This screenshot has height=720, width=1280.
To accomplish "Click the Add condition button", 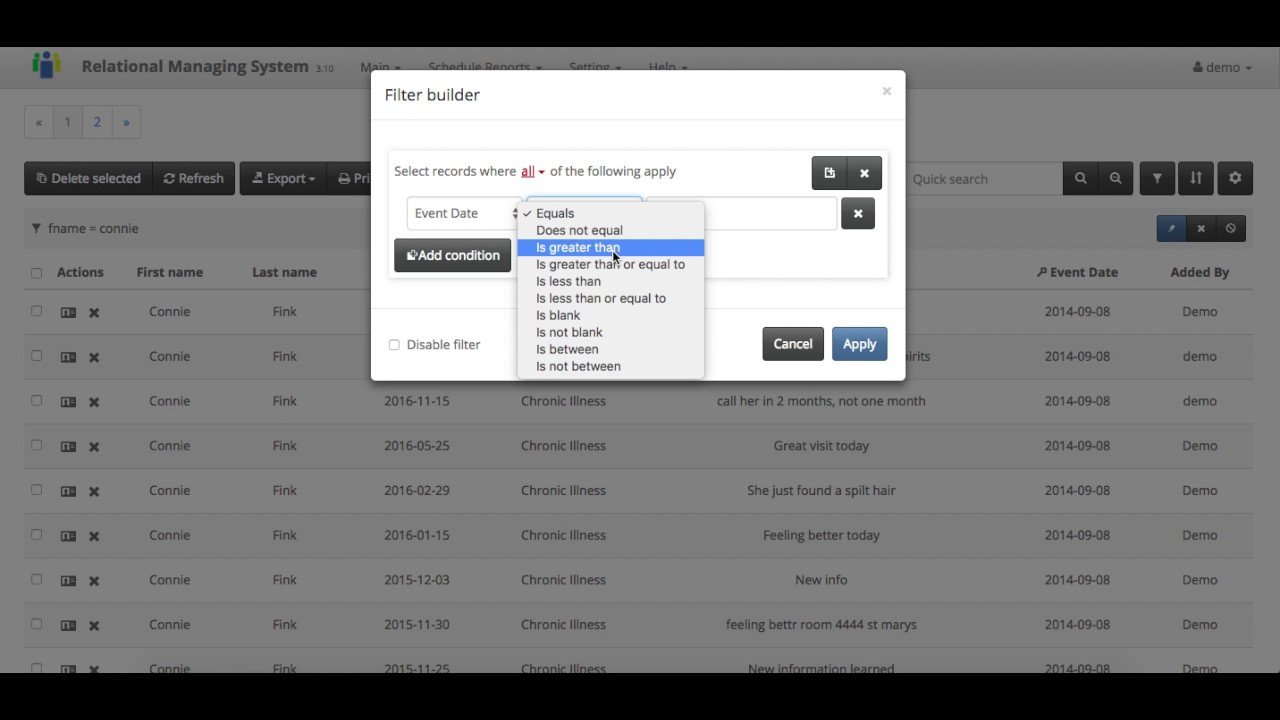I will pos(453,255).
